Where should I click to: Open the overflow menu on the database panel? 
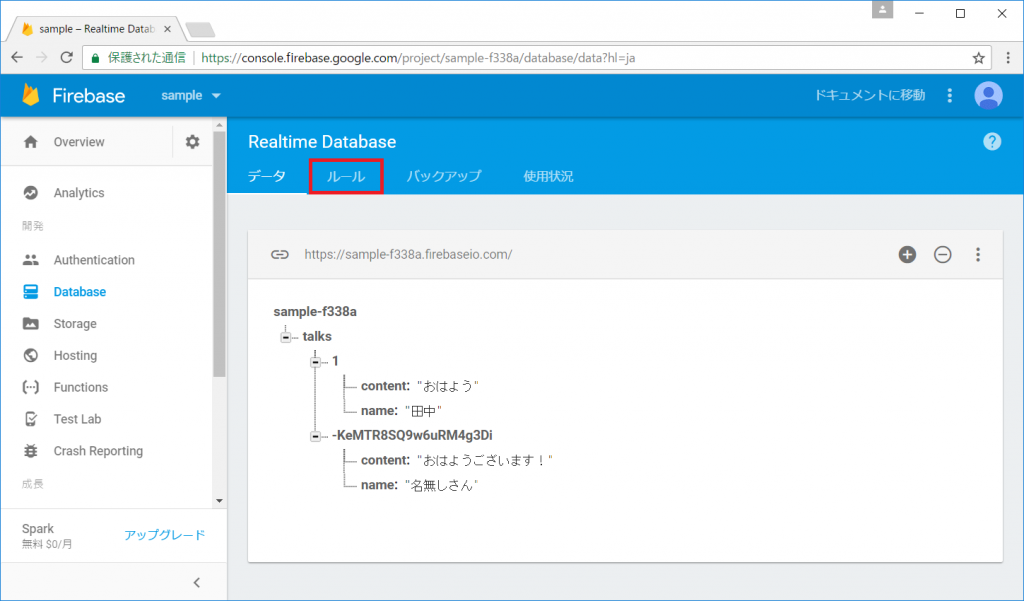click(978, 255)
